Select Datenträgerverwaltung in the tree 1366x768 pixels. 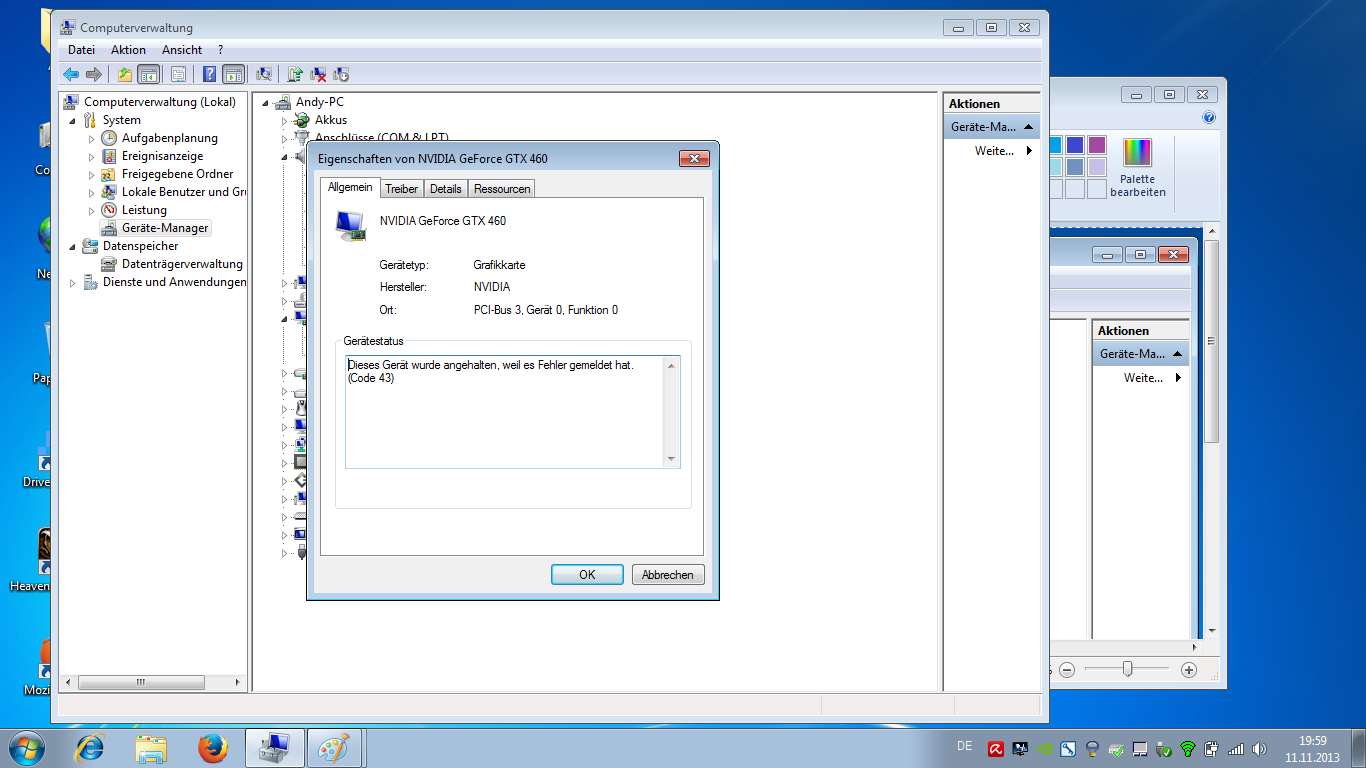tap(182, 264)
